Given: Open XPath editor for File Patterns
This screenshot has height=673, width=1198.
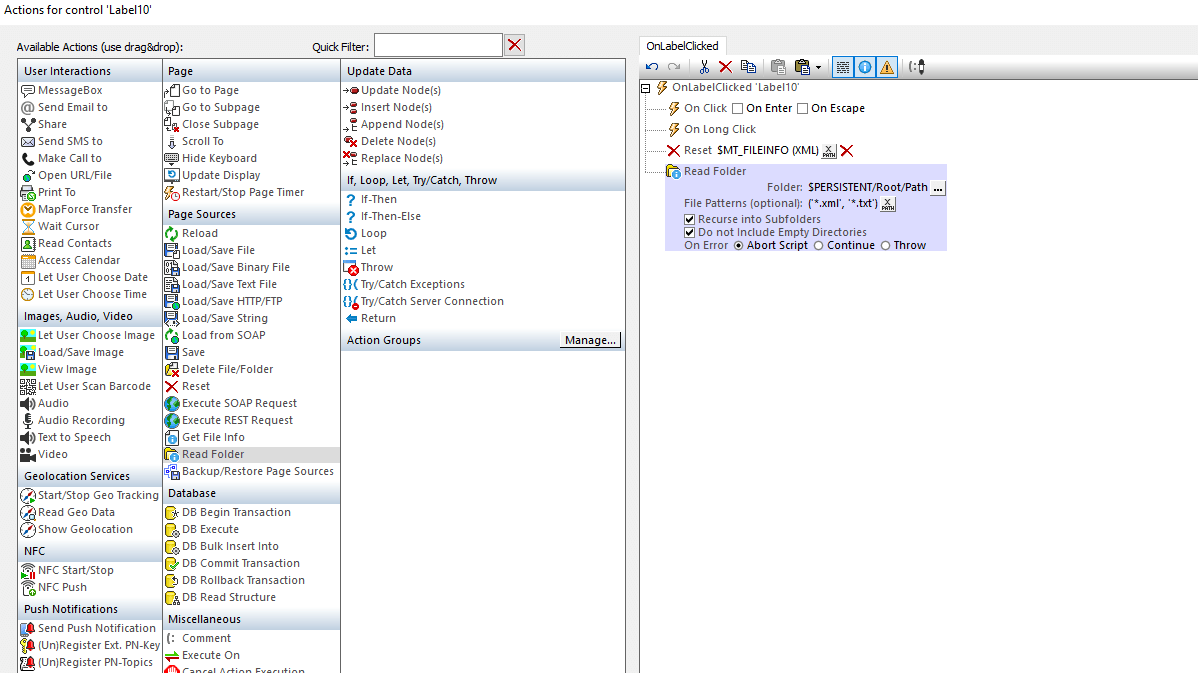Looking at the screenshot, I should pos(889,204).
